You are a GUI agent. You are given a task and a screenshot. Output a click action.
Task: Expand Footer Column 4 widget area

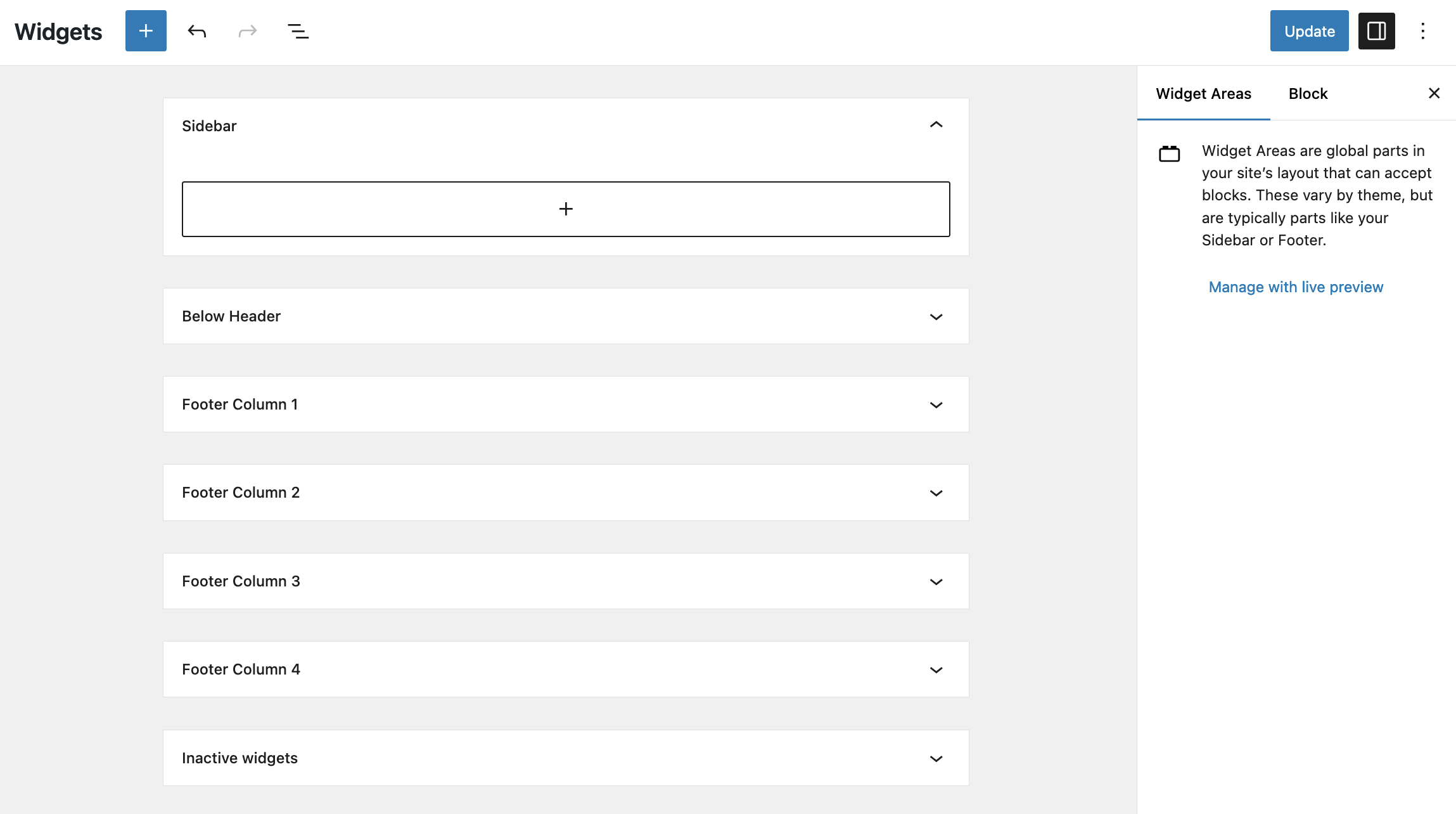(x=936, y=669)
